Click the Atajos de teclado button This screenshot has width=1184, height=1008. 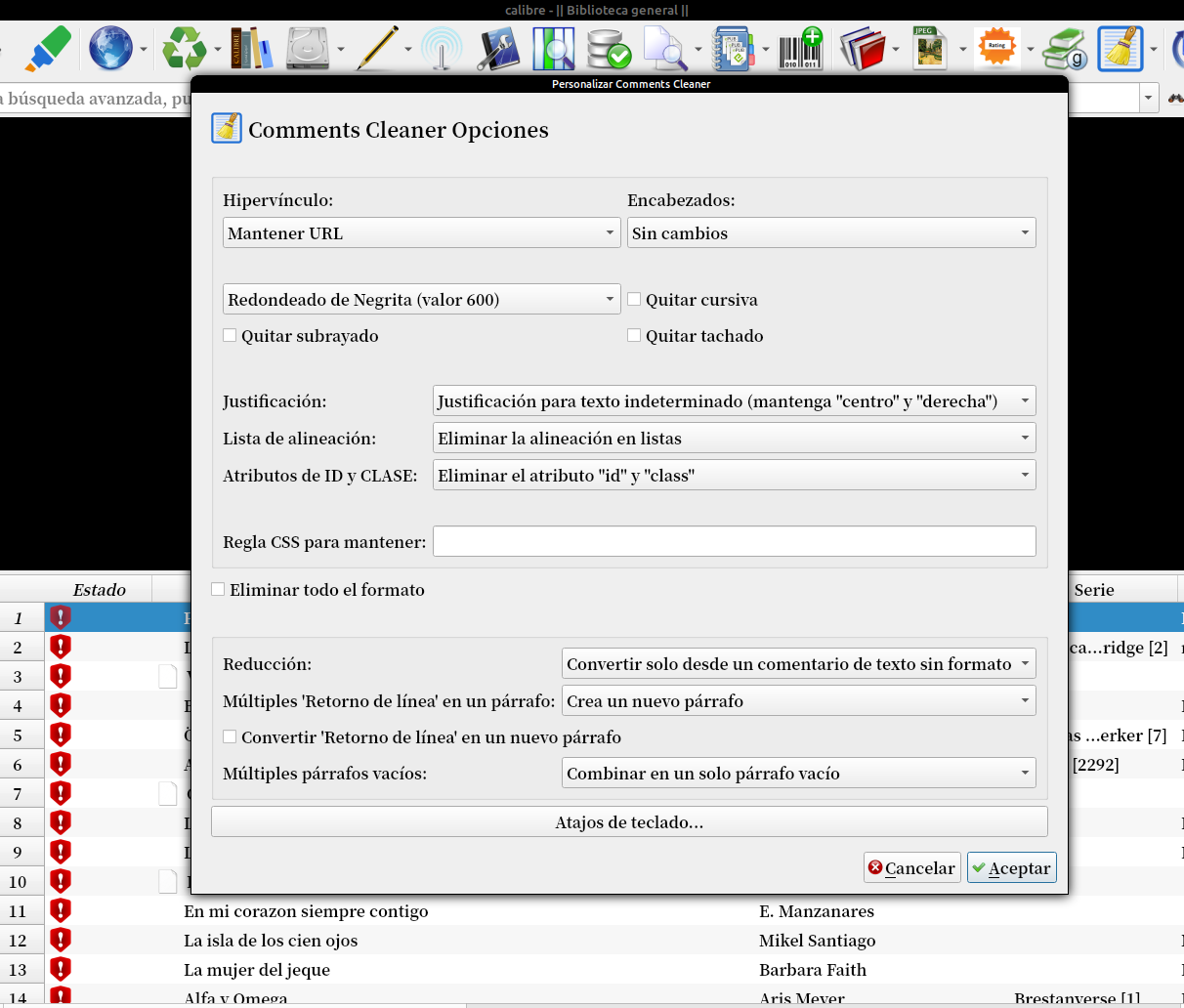(629, 821)
